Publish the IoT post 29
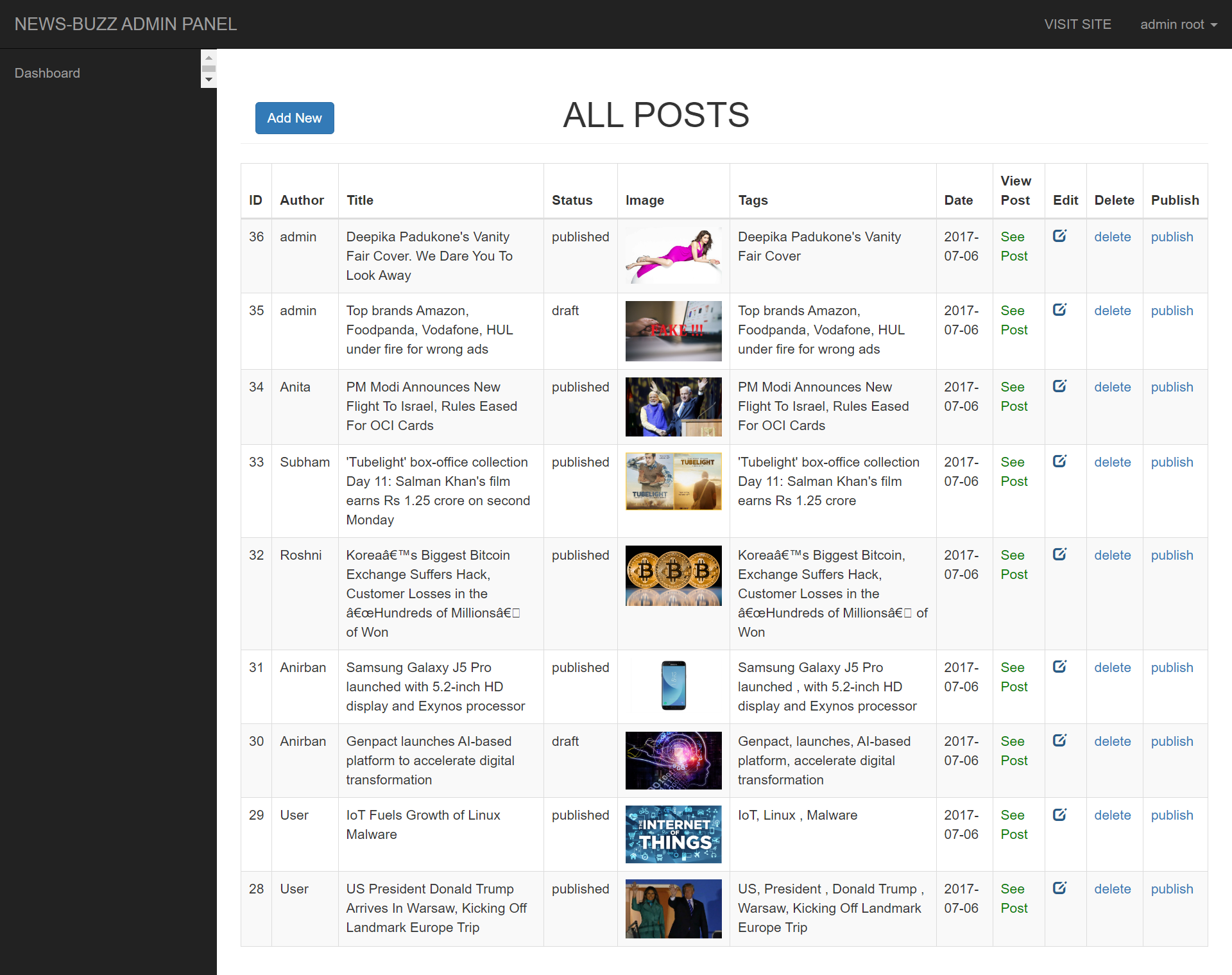Screen dimensions: 1232x975 pyautogui.click(x=1172, y=815)
